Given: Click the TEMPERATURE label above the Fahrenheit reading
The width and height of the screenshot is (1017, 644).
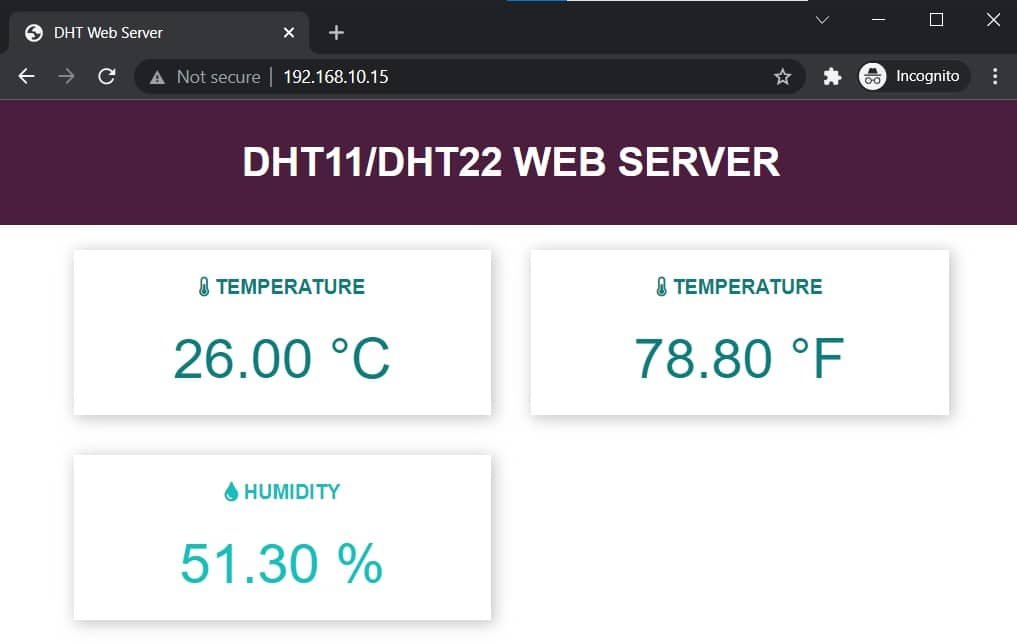Looking at the screenshot, I should pos(747,287).
